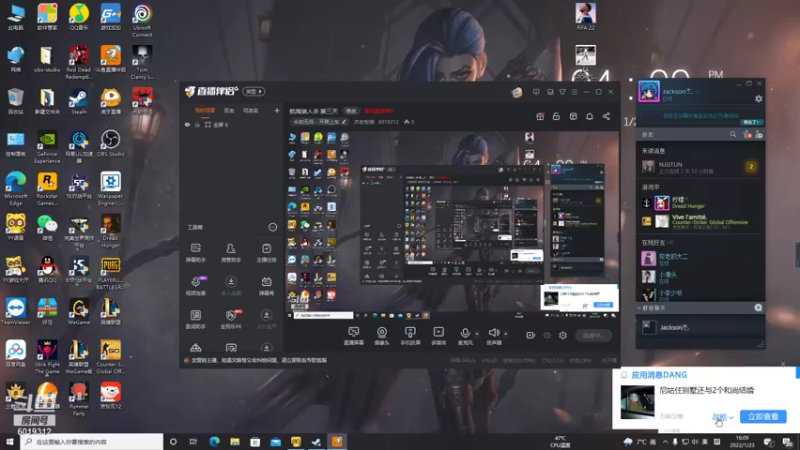The width and height of the screenshot is (800, 450).
Task: Open 歌词助手 tool
Action: [195, 319]
